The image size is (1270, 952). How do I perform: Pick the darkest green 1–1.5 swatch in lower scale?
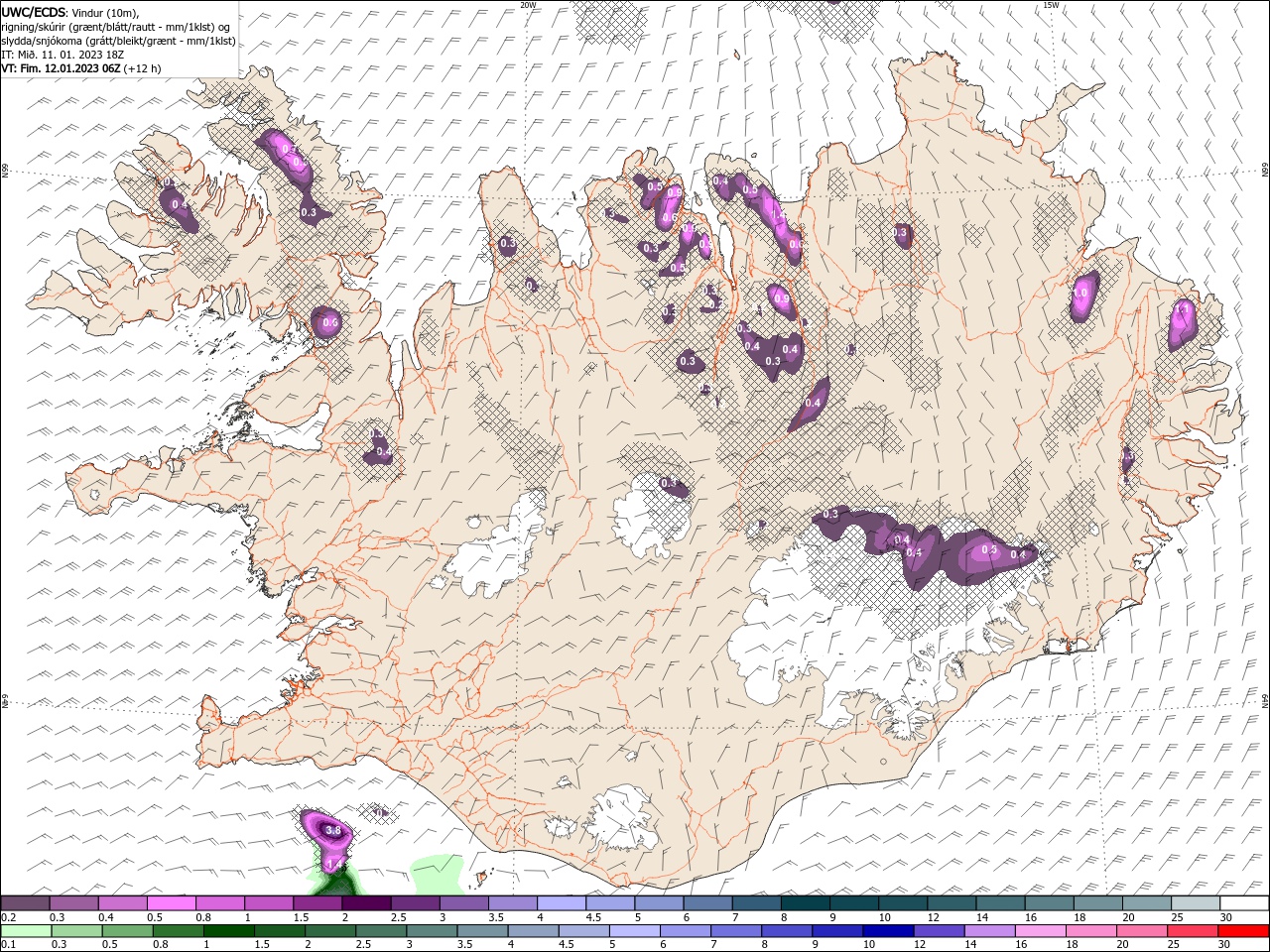(228, 931)
